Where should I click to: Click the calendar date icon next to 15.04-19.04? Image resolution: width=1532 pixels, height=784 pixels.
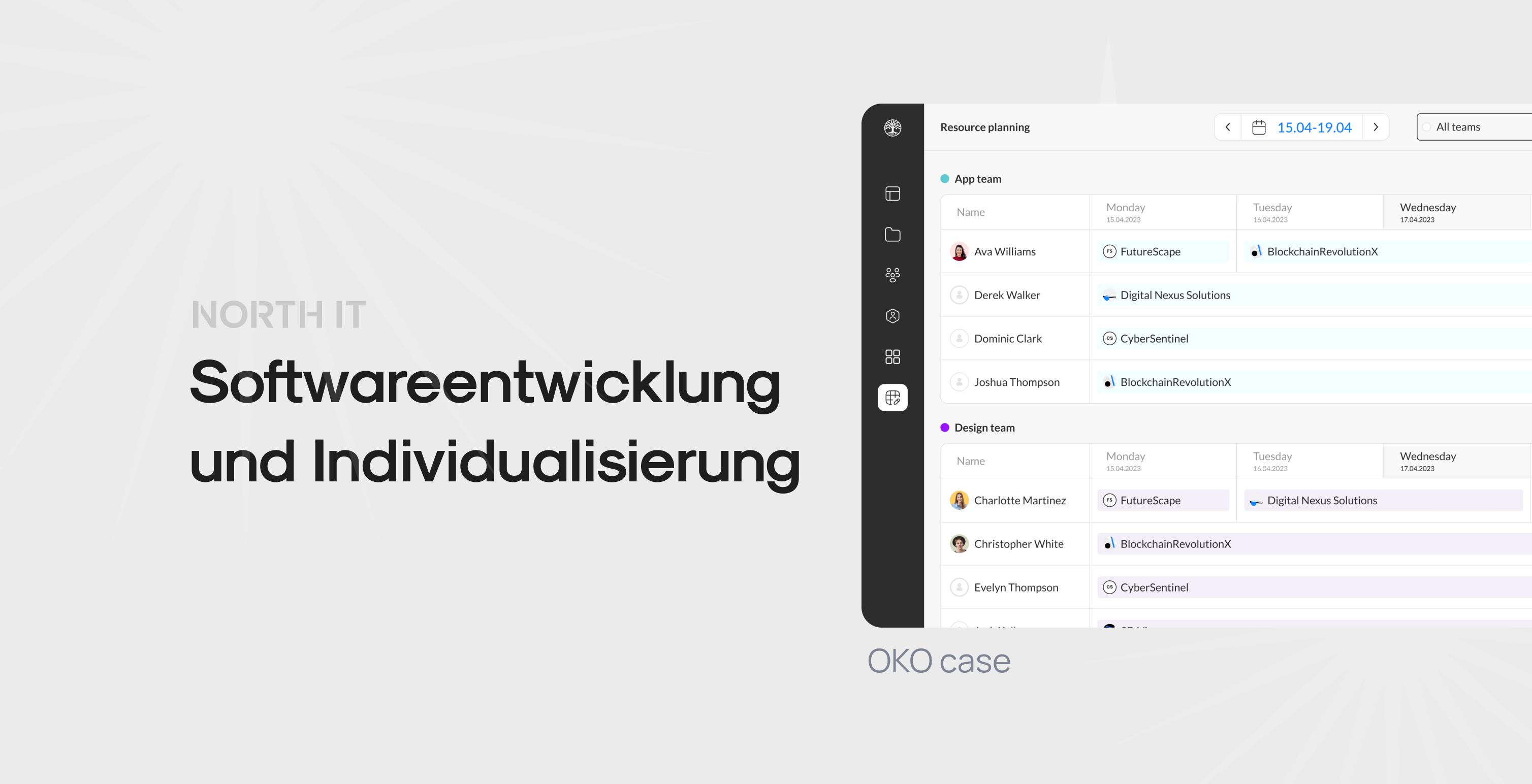pyautogui.click(x=1259, y=127)
